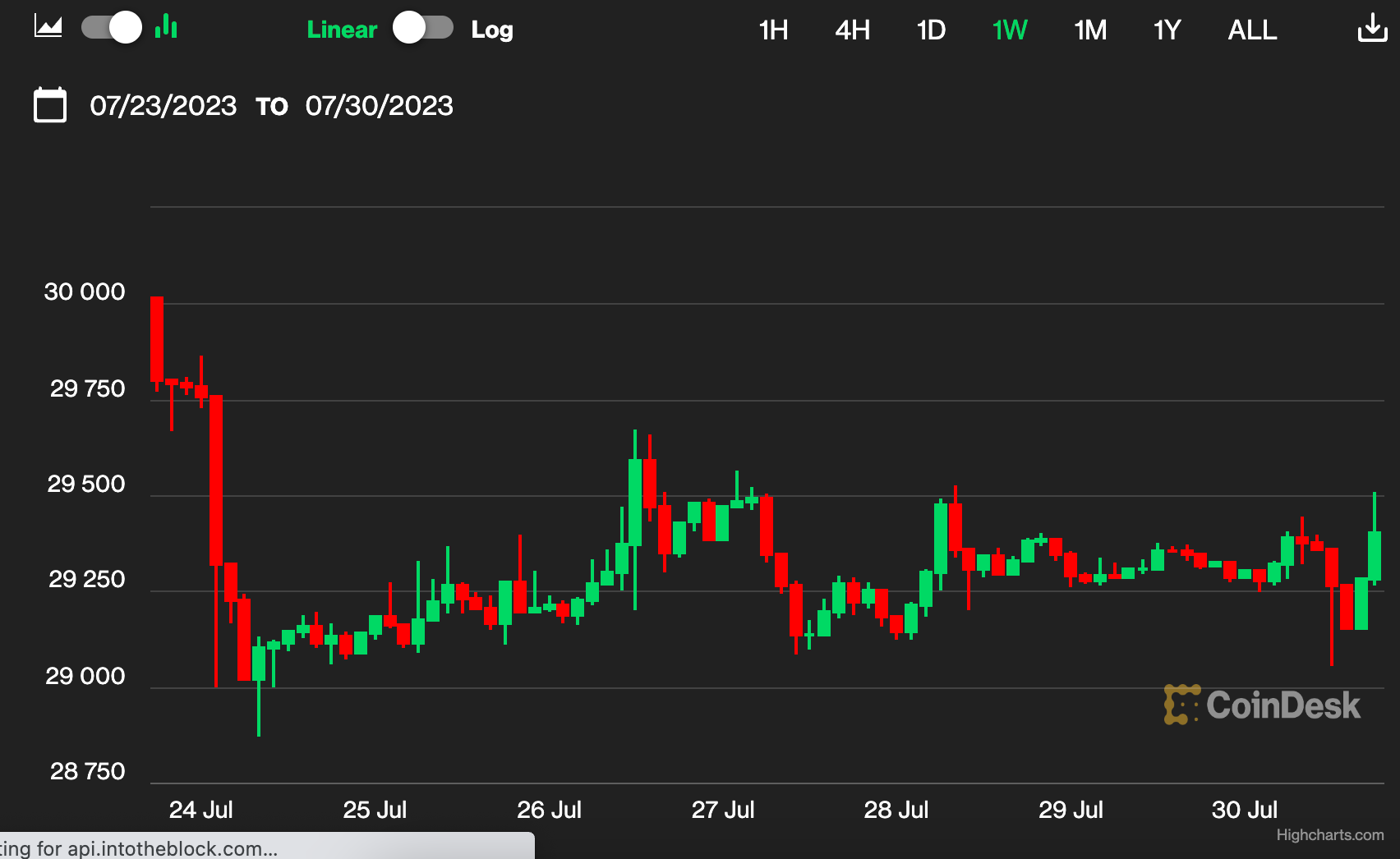This screenshot has height=859, width=1400.
Task: Toggle the Linear/Log scale switch
Action: (x=422, y=27)
